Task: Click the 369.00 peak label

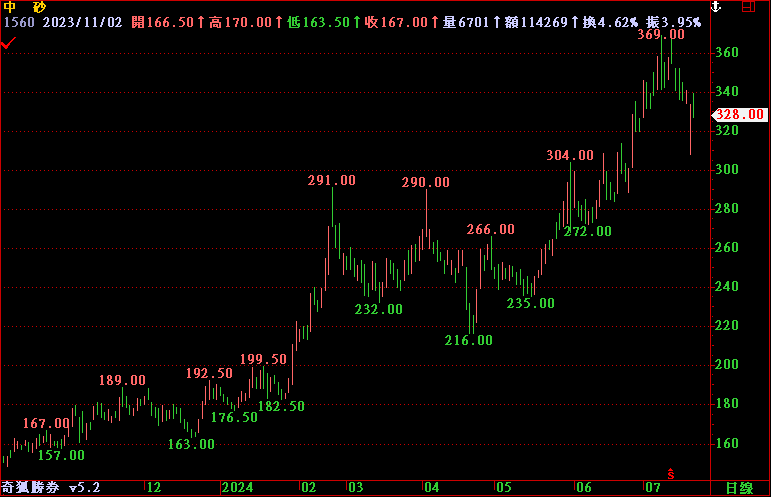Action: 661,34
